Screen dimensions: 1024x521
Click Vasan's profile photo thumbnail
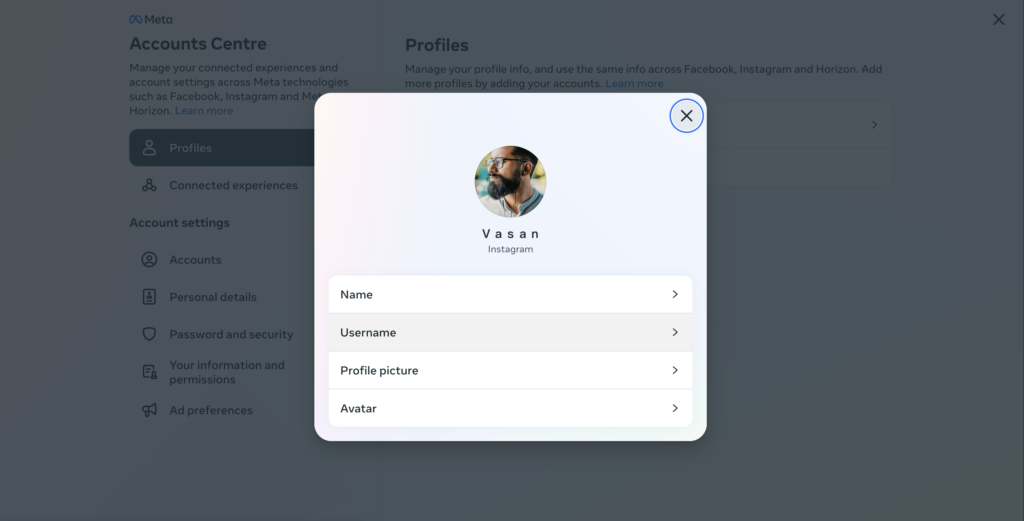click(510, 182)
